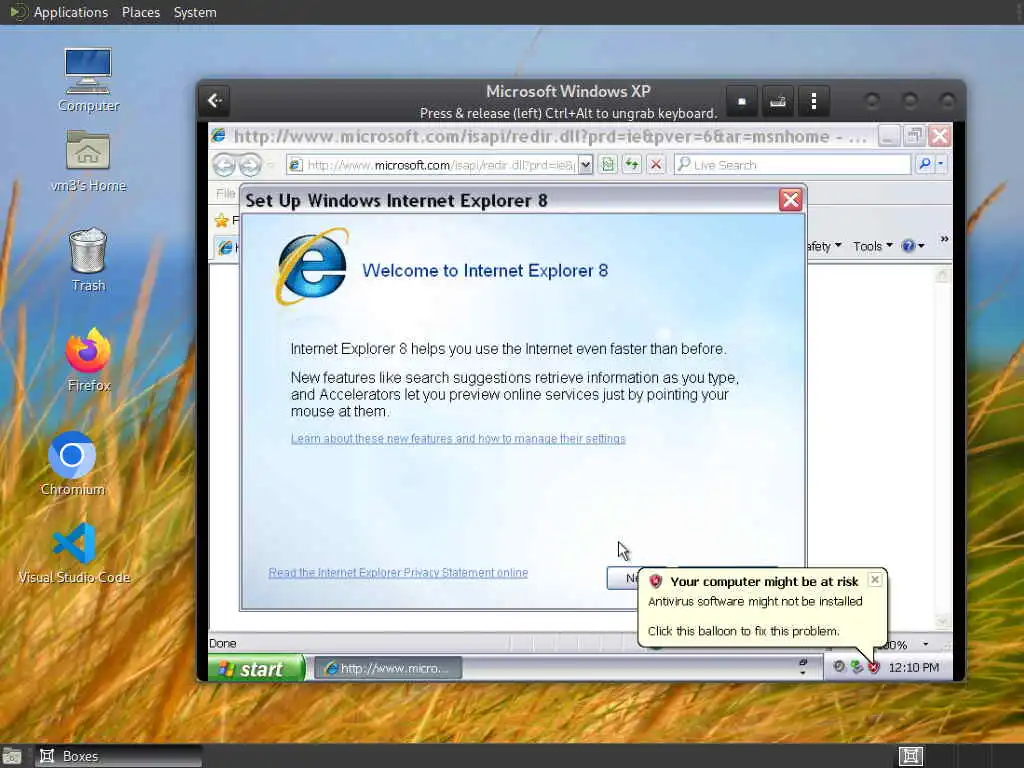1024x768 pixels.
Task: Open the vm3's Home folder icon
Action: tap(88, 159)
